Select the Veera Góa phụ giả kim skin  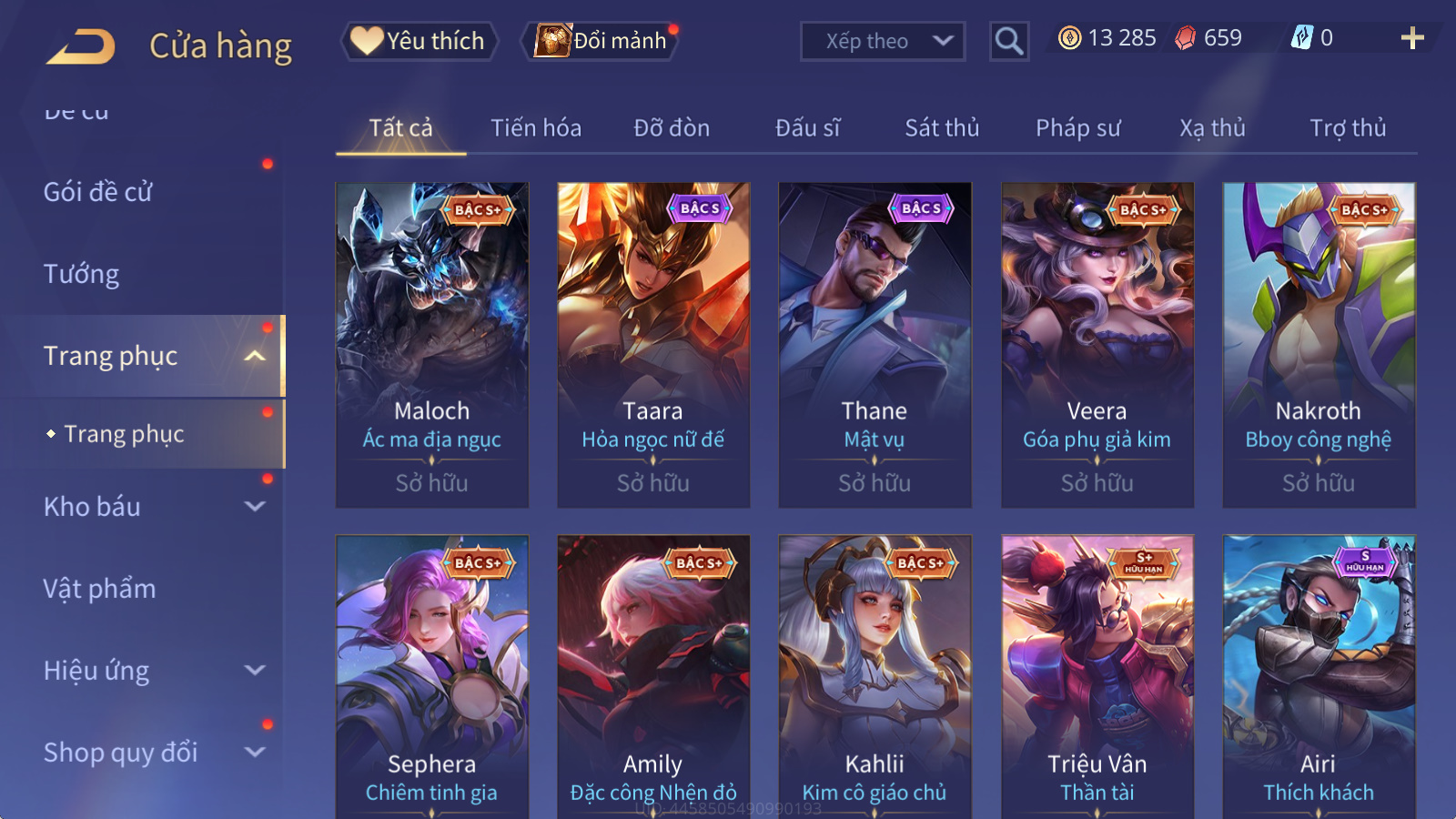(x=1097, y=345)
